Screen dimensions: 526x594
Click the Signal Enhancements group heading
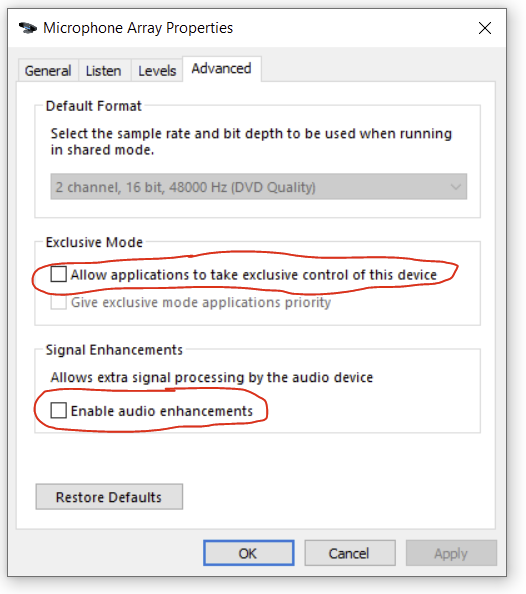114,350
